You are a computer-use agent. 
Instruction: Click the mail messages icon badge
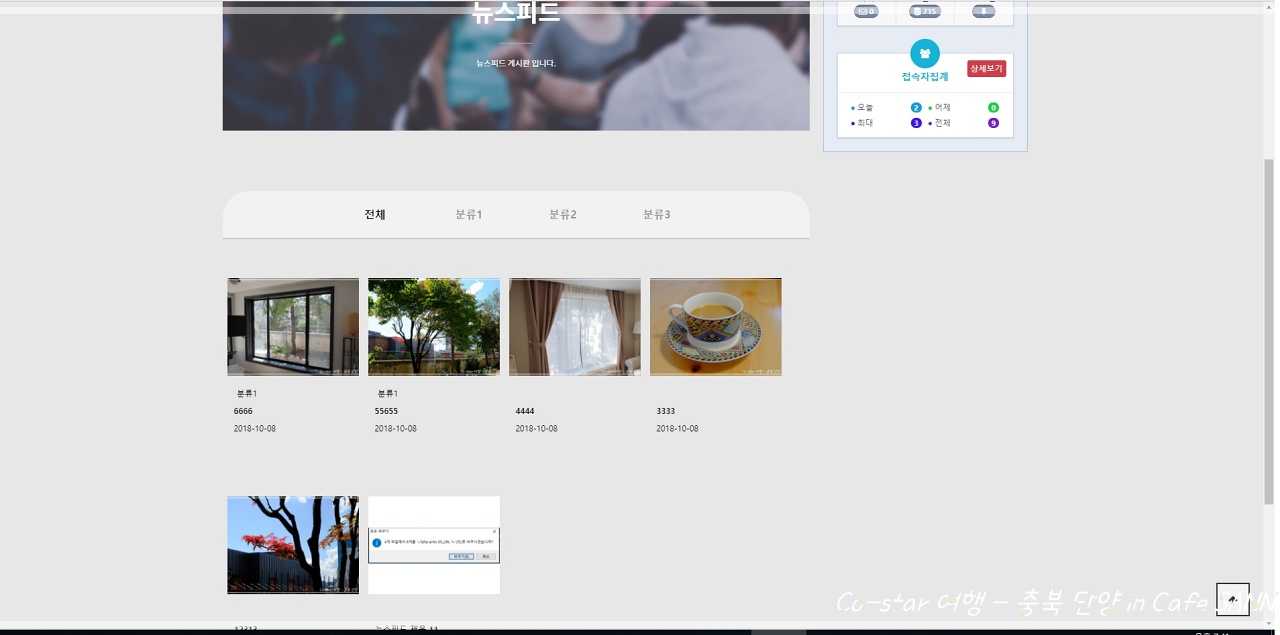(866, 12)
